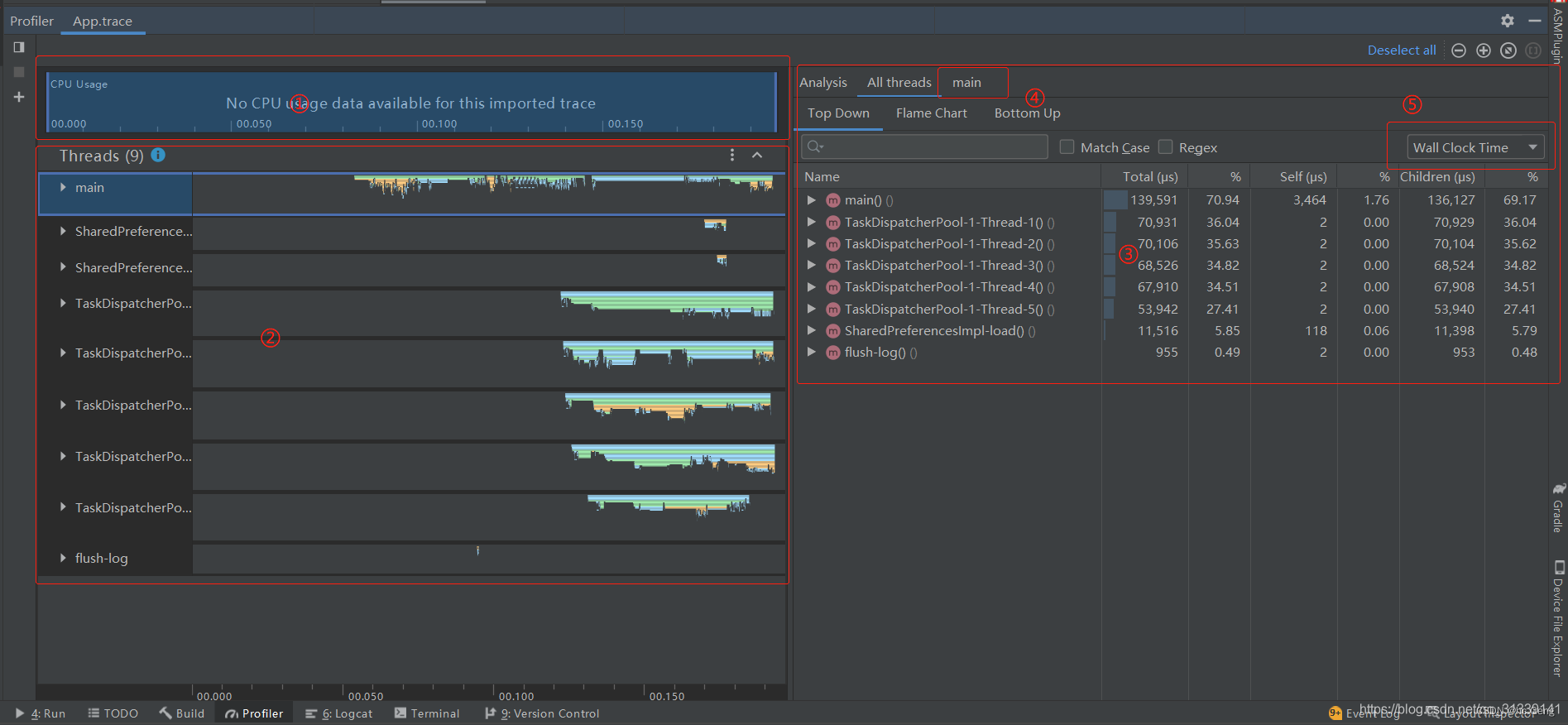Select TaskDispatcherPool-1-Thread-5() row
Image resolution: width=1568 pixels, height=725 pixels.
click(1172, 310)
